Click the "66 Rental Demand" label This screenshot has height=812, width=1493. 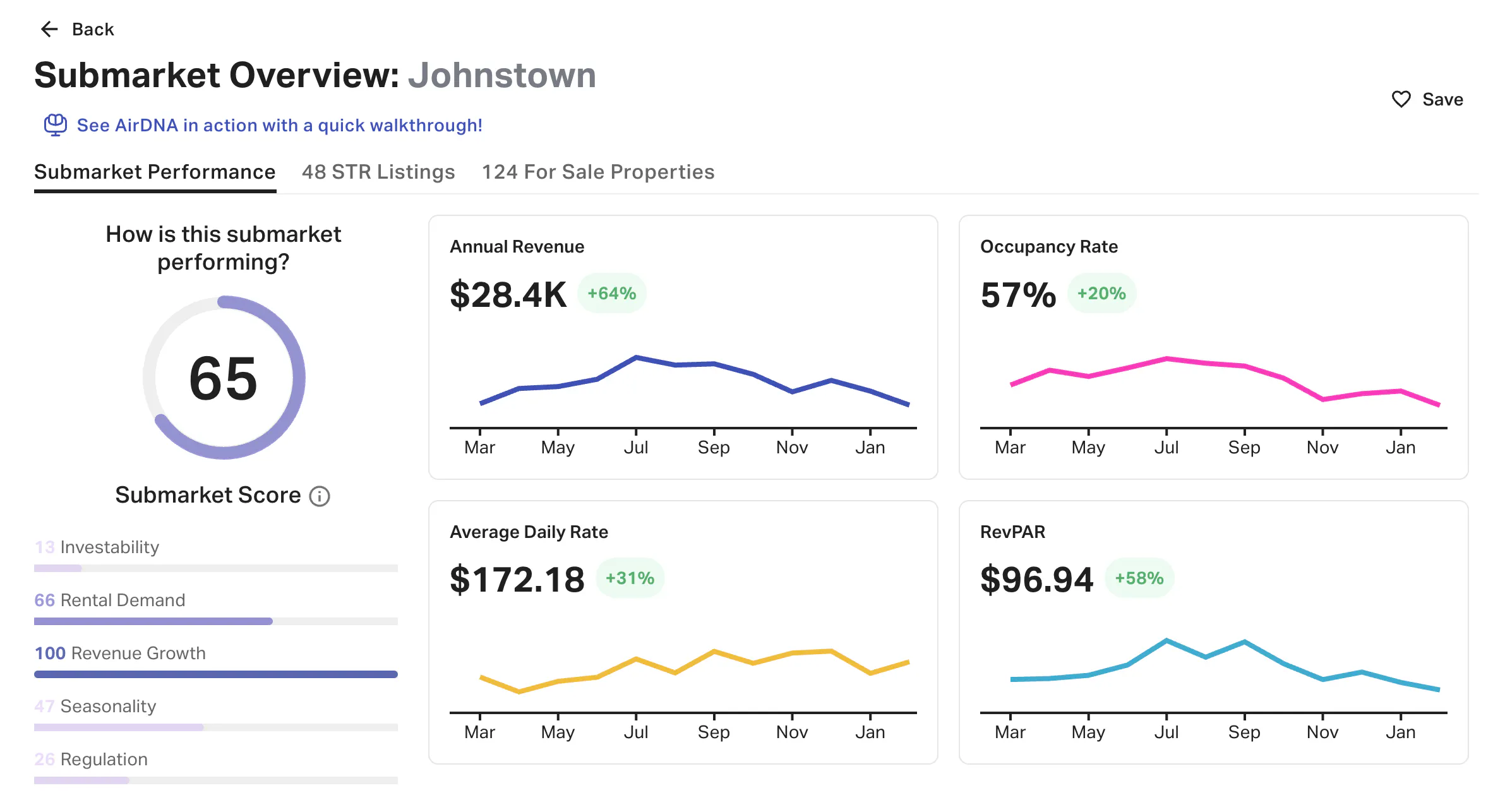[x=110, y=600]
